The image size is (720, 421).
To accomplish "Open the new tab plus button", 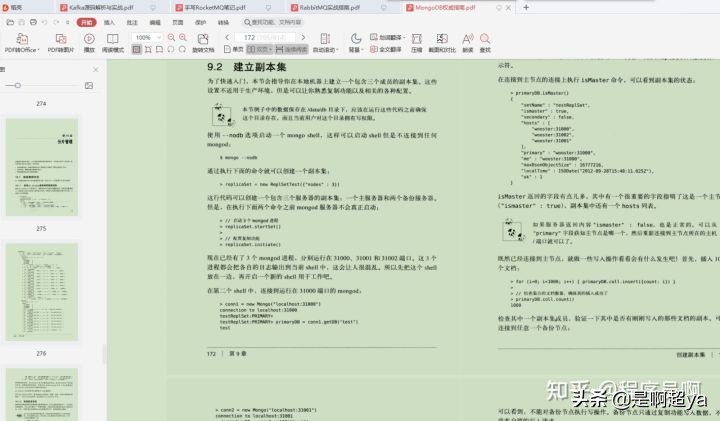I will (x=526, y=7).
